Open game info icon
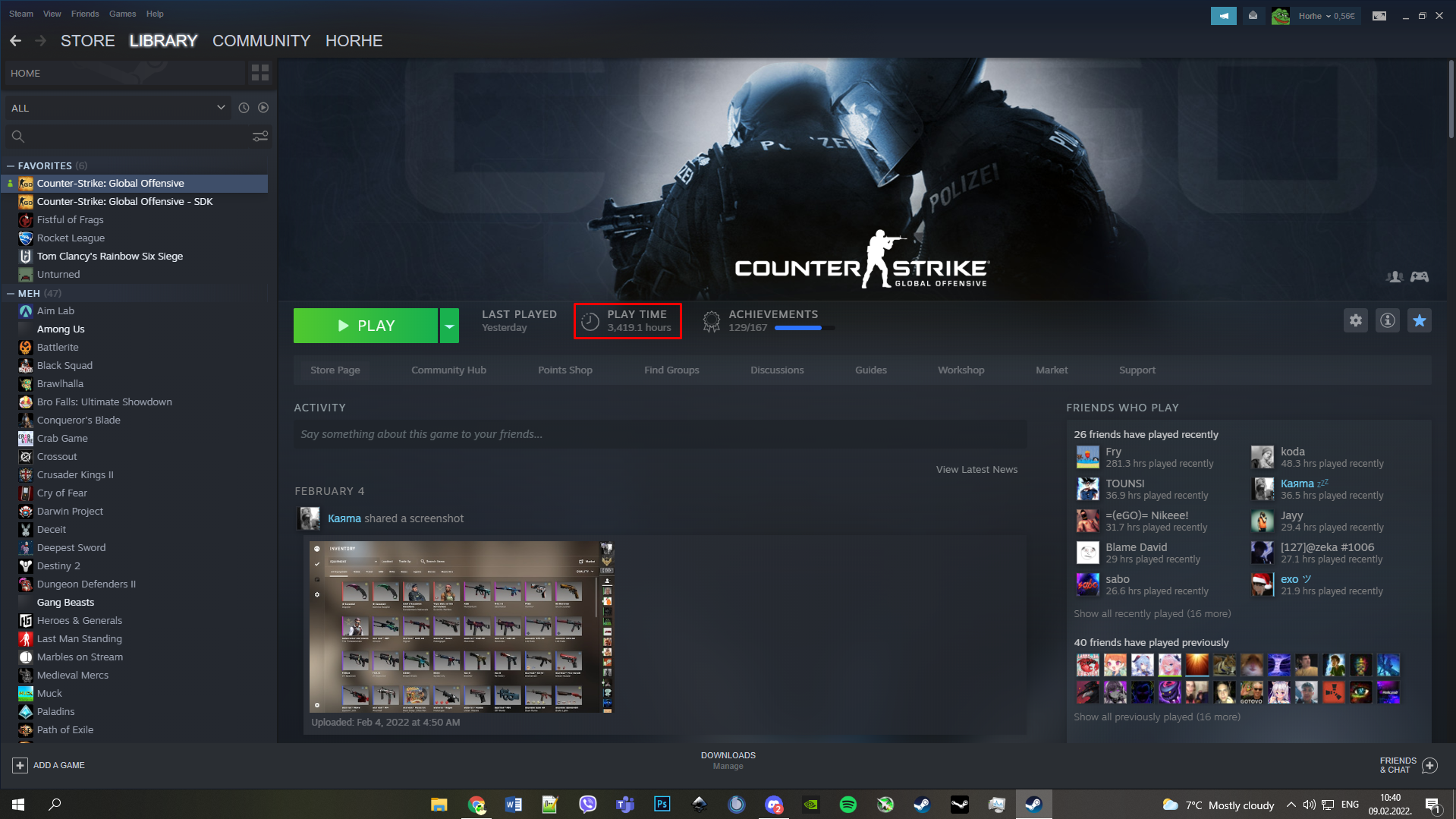The width and height of the screenshot is (1456, 819). (x=1388, y=320)
